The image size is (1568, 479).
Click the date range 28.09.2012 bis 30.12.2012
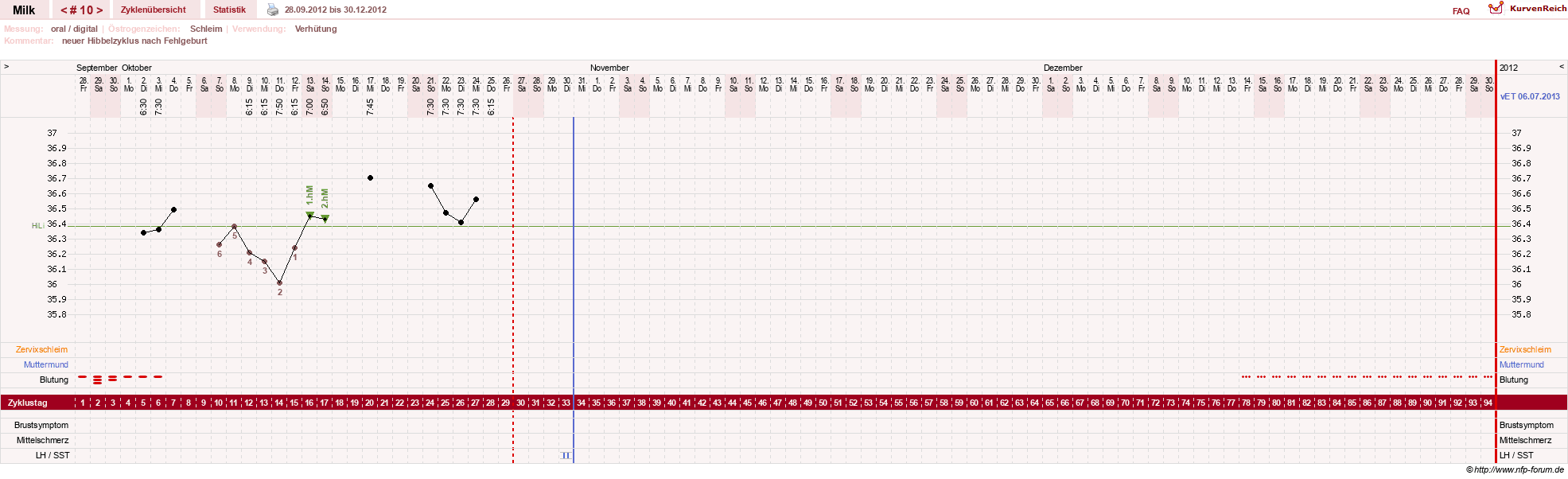[x=336, y=10]
